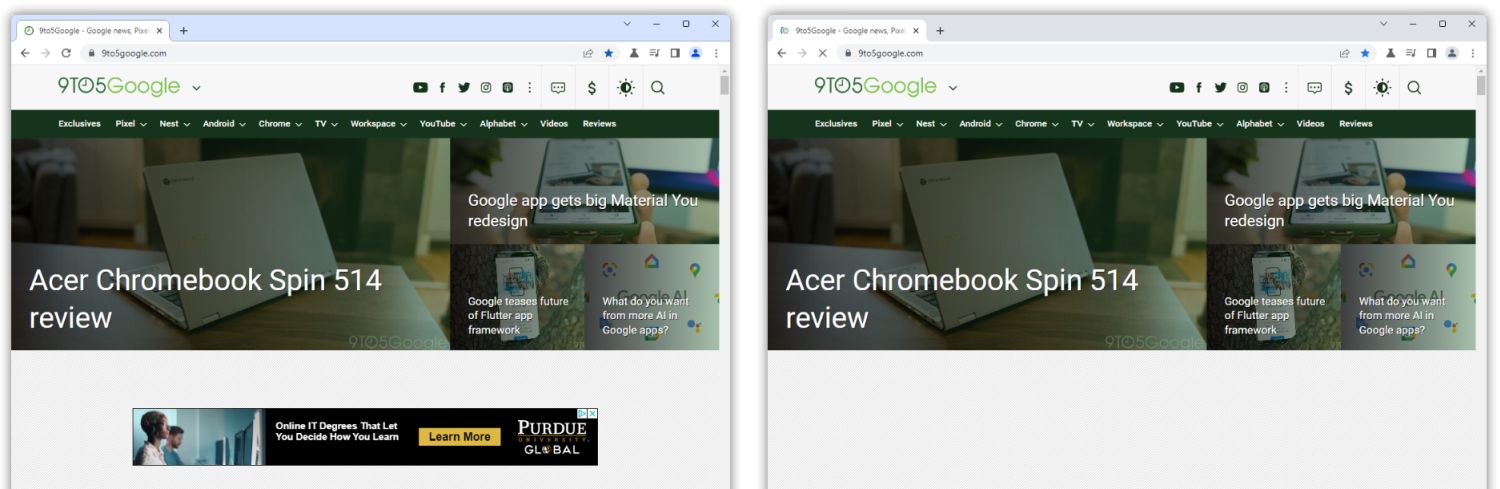Click the bookmark star in right window address bar

[x=1365, y=54]
